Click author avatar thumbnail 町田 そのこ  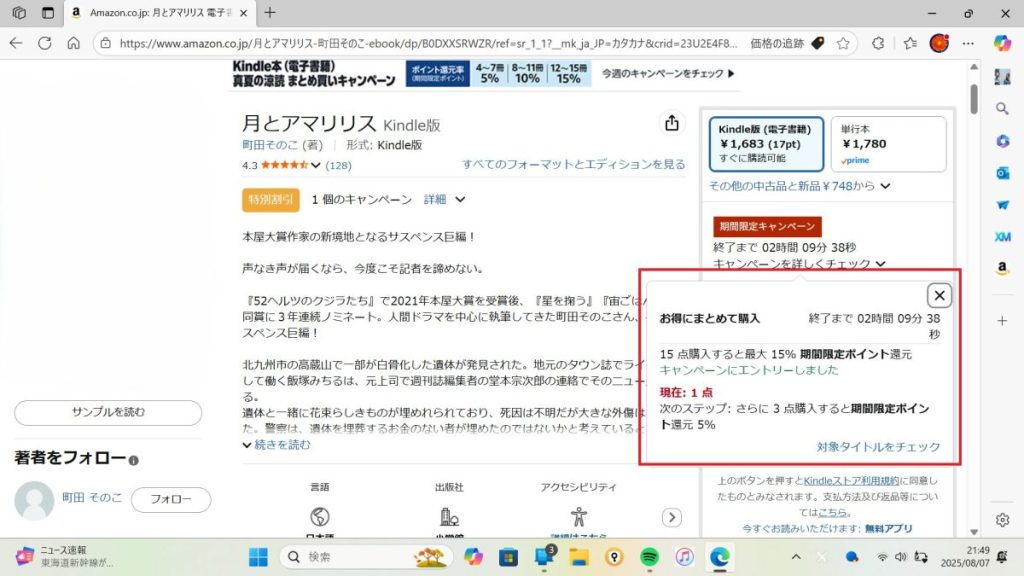[34, 501]
